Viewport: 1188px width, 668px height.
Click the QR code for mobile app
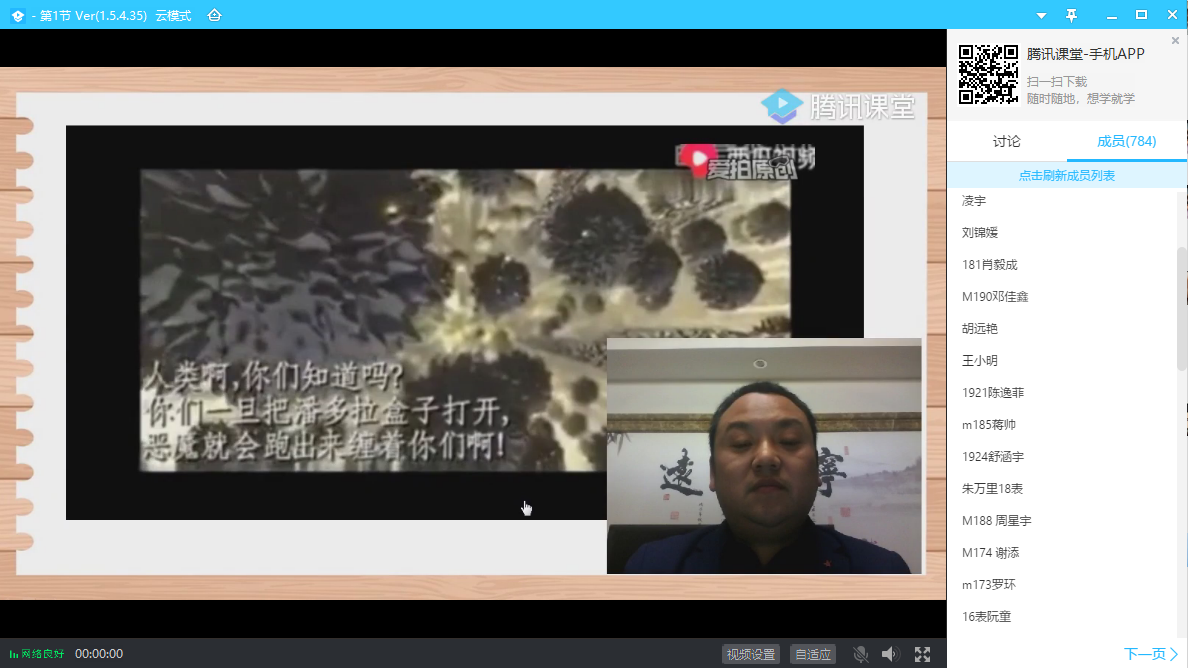[x=988, y=74]
